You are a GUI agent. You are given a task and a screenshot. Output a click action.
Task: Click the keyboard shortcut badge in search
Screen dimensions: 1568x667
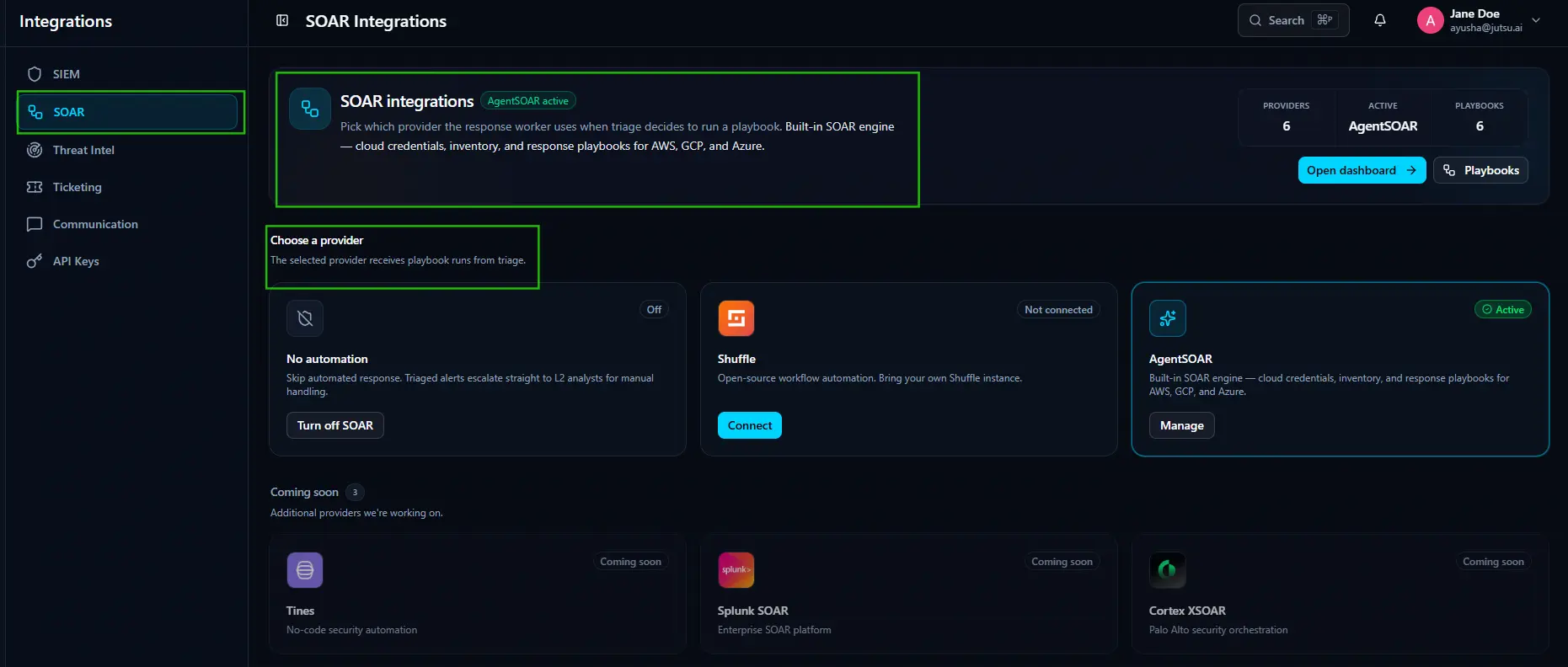[x=1325, y=20]
